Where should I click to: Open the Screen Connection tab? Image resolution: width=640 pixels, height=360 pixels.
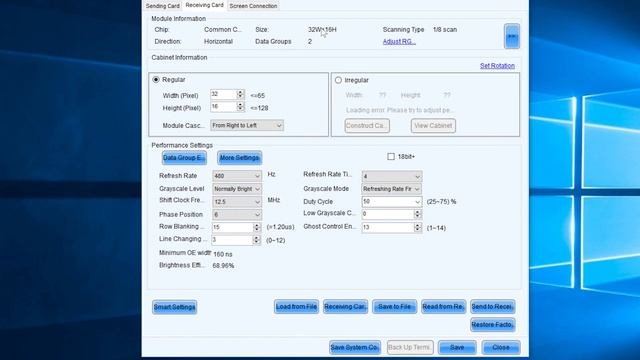point(253,6)
